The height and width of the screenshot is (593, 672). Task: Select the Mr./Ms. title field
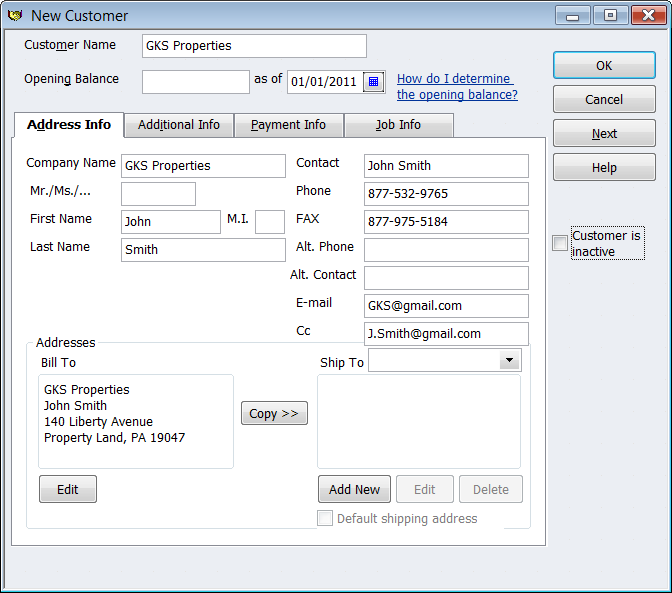click(158, 194)
